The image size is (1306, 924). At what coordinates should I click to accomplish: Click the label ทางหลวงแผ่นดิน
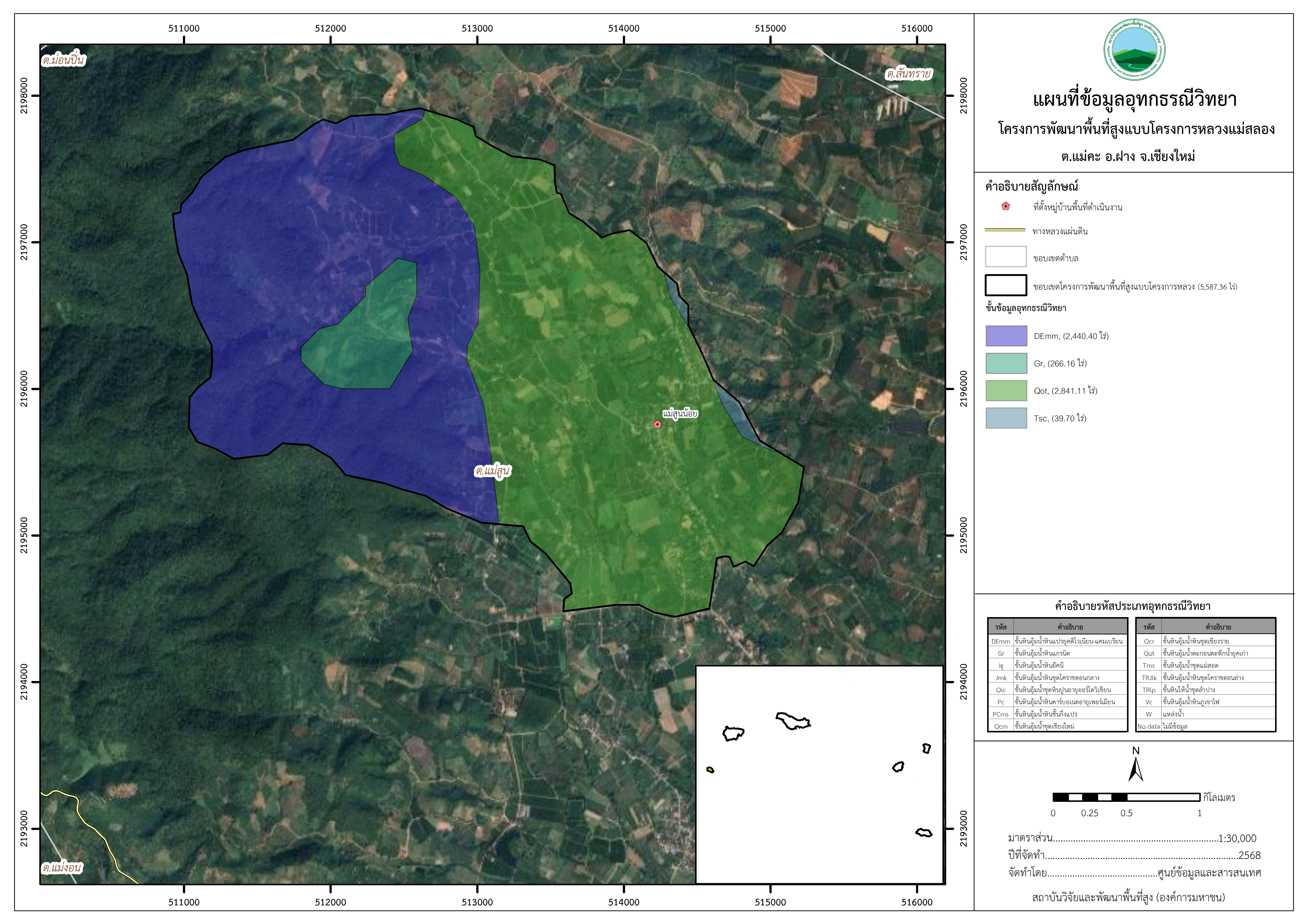(x=1060, y=231)
